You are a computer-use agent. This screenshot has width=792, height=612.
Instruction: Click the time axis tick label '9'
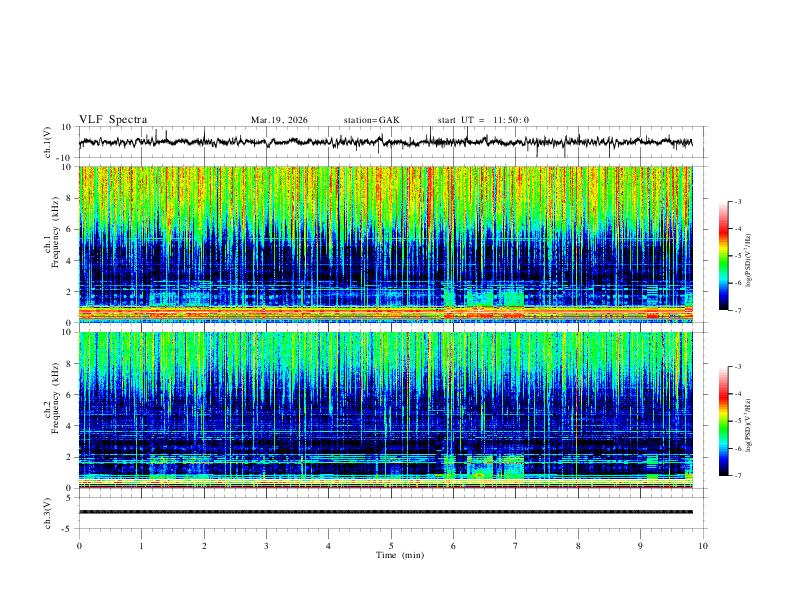click(640, 546)
